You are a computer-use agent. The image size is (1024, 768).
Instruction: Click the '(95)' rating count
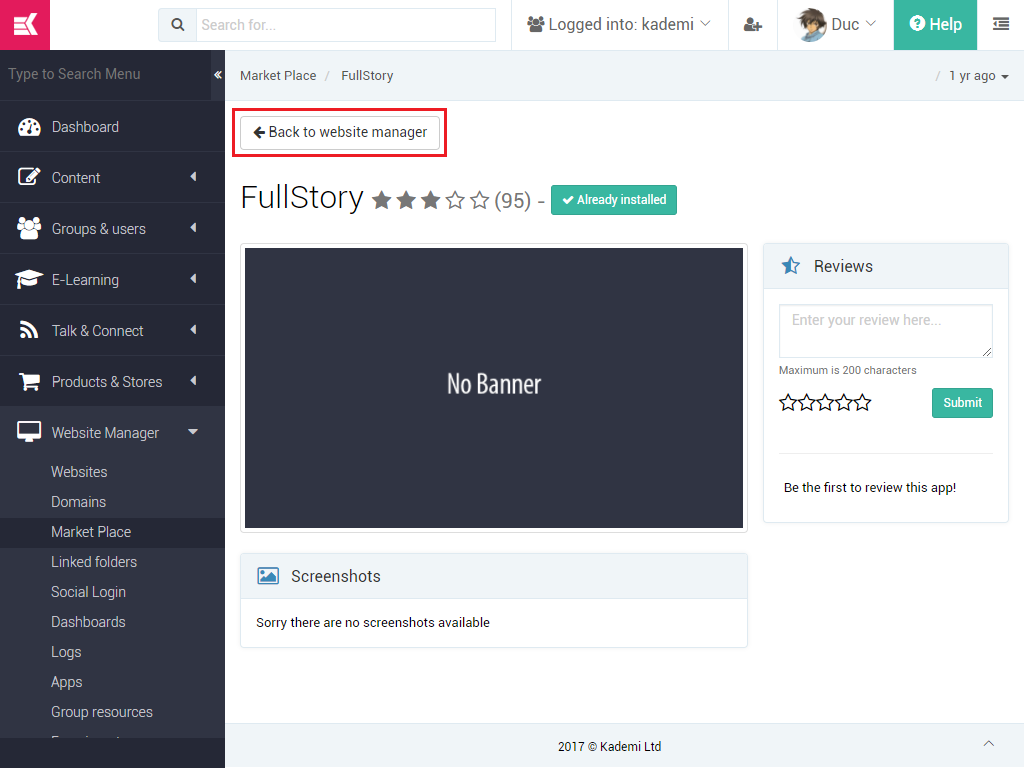pyautogui.click(x=513, y=200)
